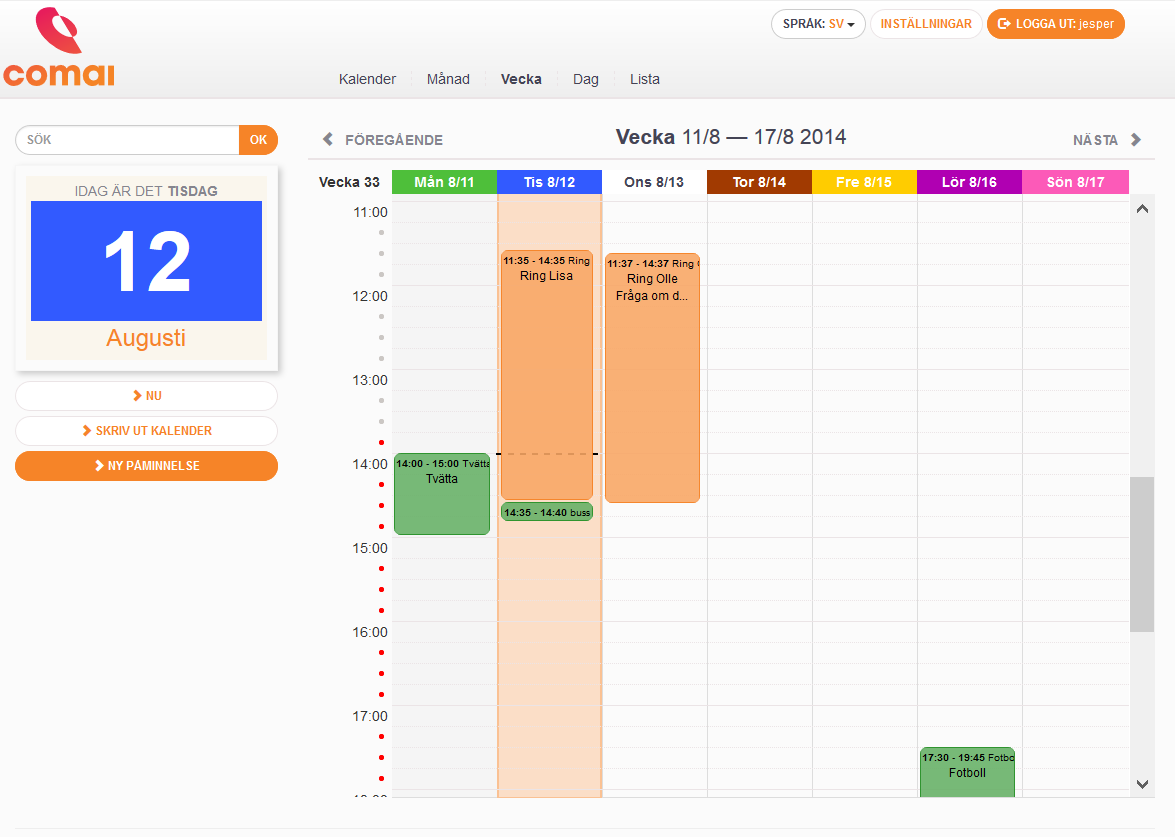The height and width of the screenshot is (837, 1175).
Task: Switch to Månad view
Action: click(x=448, y=79)
